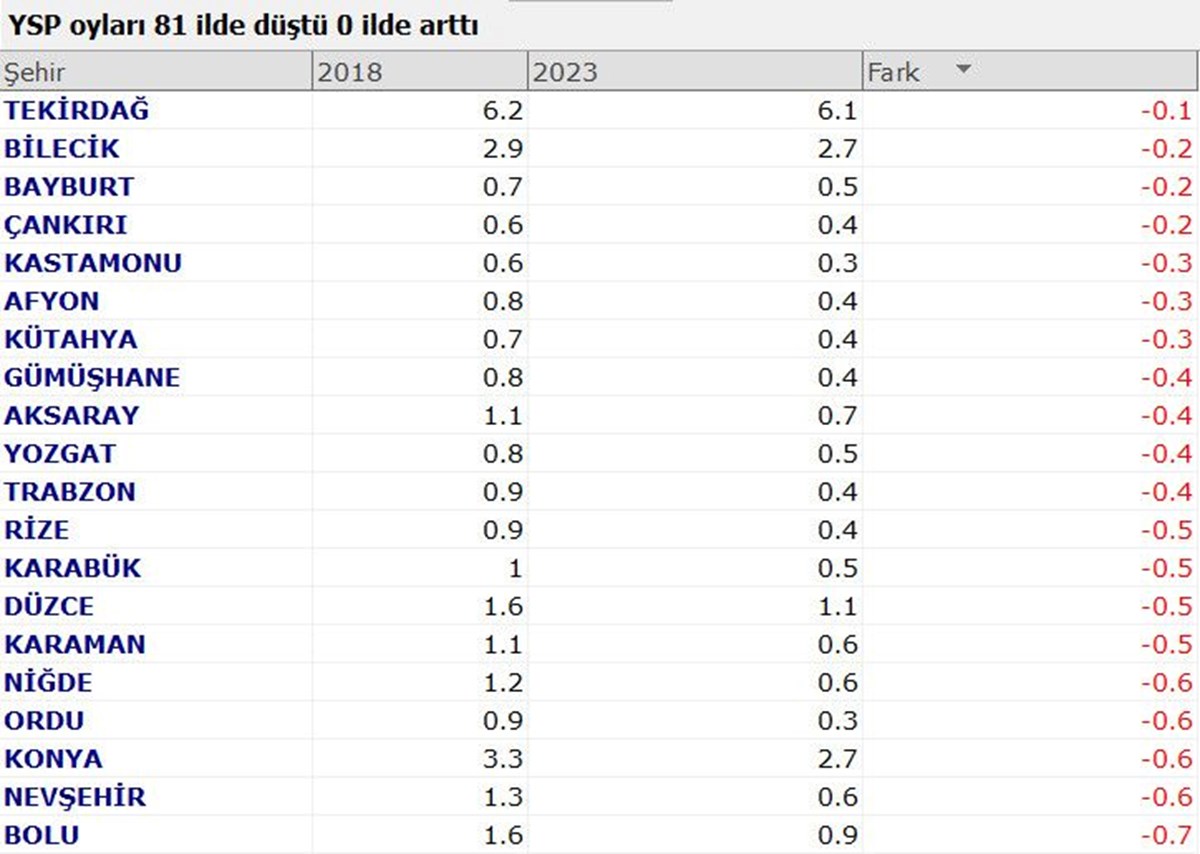
Task: Select ÇANKIRI's 2018 value 0.6
Action: [x=503, y=224]
